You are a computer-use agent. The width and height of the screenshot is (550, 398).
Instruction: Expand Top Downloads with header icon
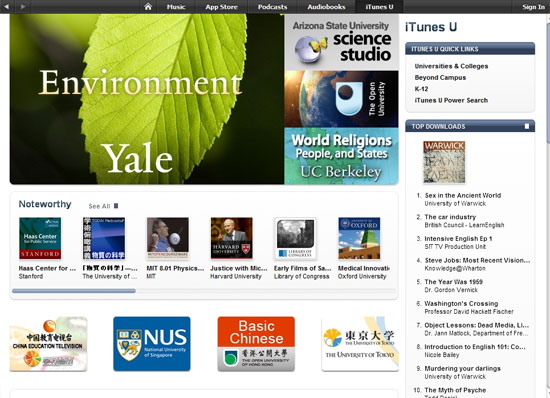(x=526, y=126)
